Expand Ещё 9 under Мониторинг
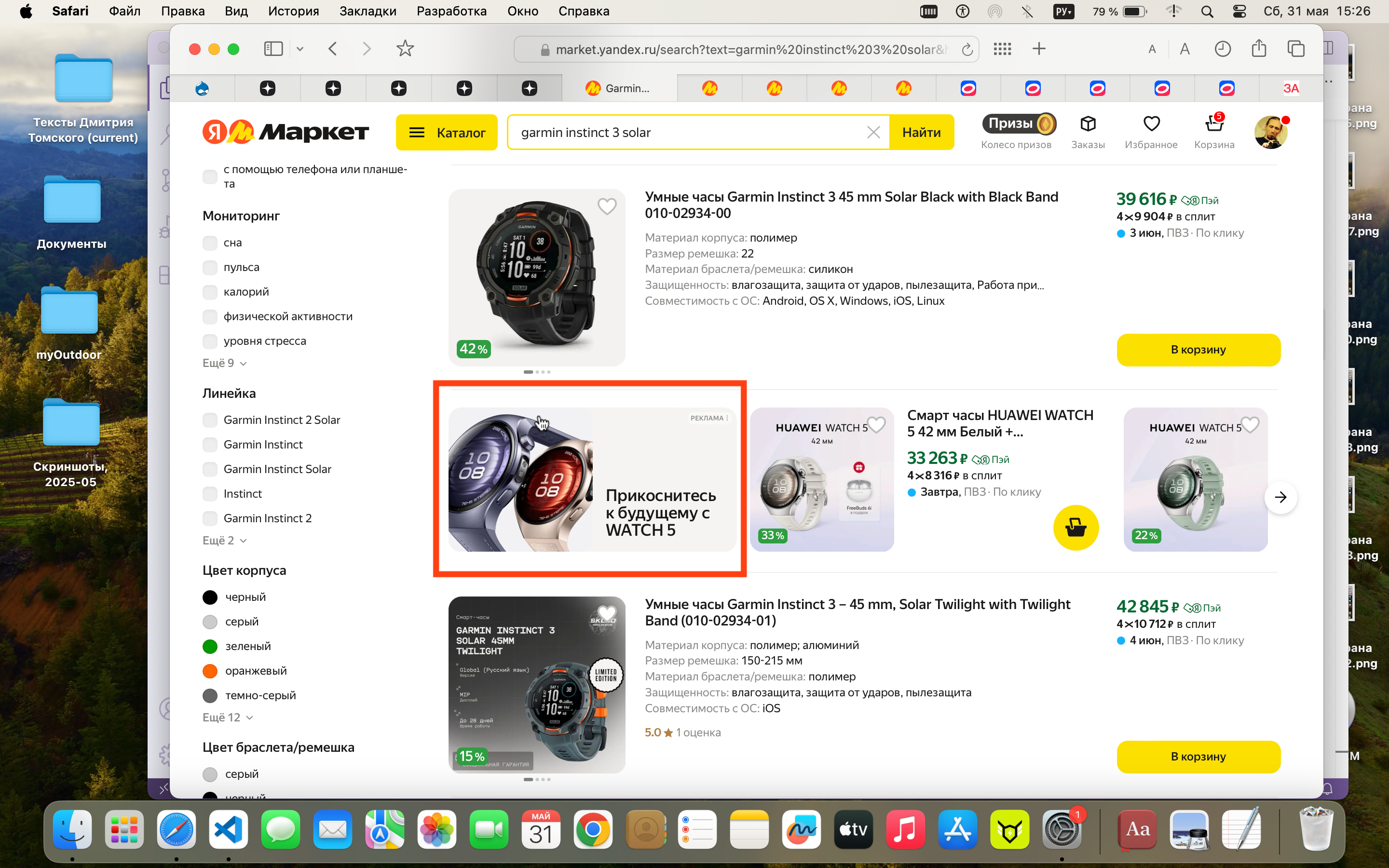The width and height of the screenshot is (1389, 868). [x=224, y=364]
